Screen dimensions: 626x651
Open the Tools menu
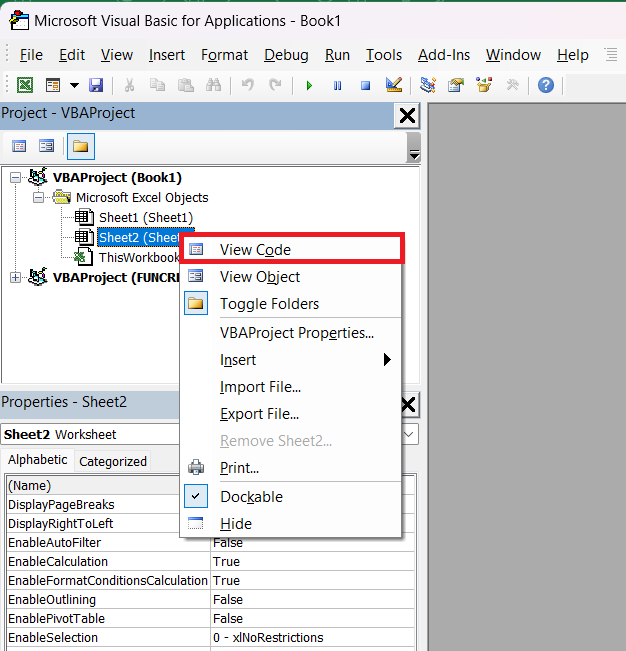tap(384, 55)
